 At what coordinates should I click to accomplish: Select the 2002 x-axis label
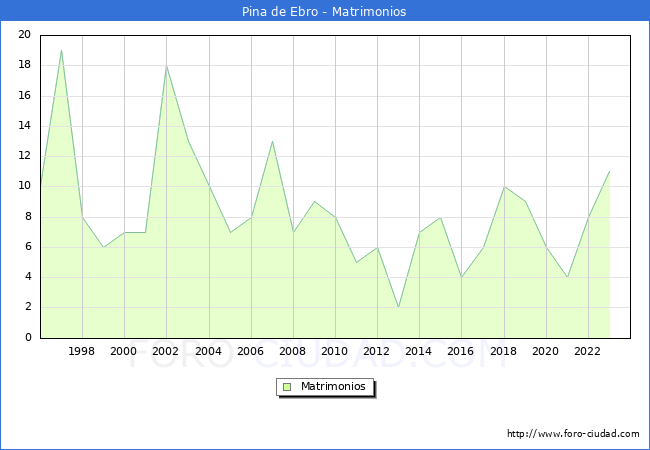(166, 351)
